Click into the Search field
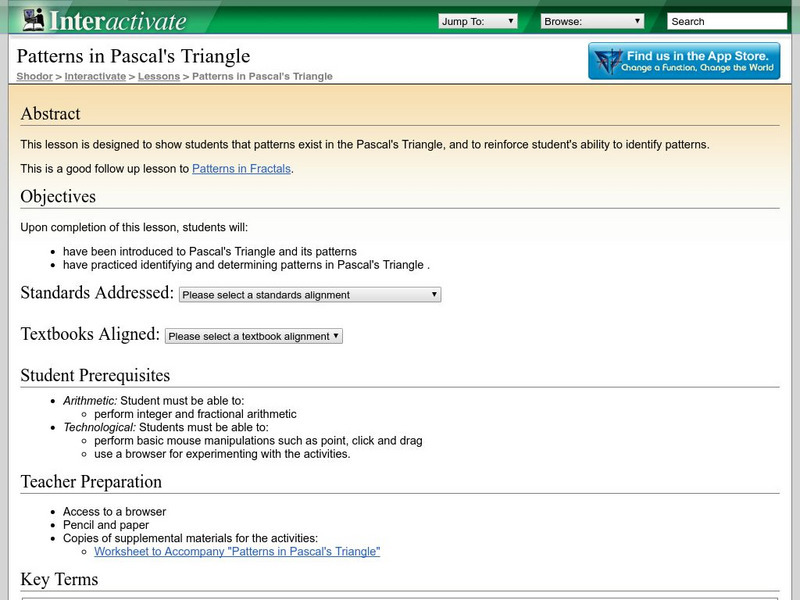The height and width of the screenshot is (600, 800). click(727, 21)
